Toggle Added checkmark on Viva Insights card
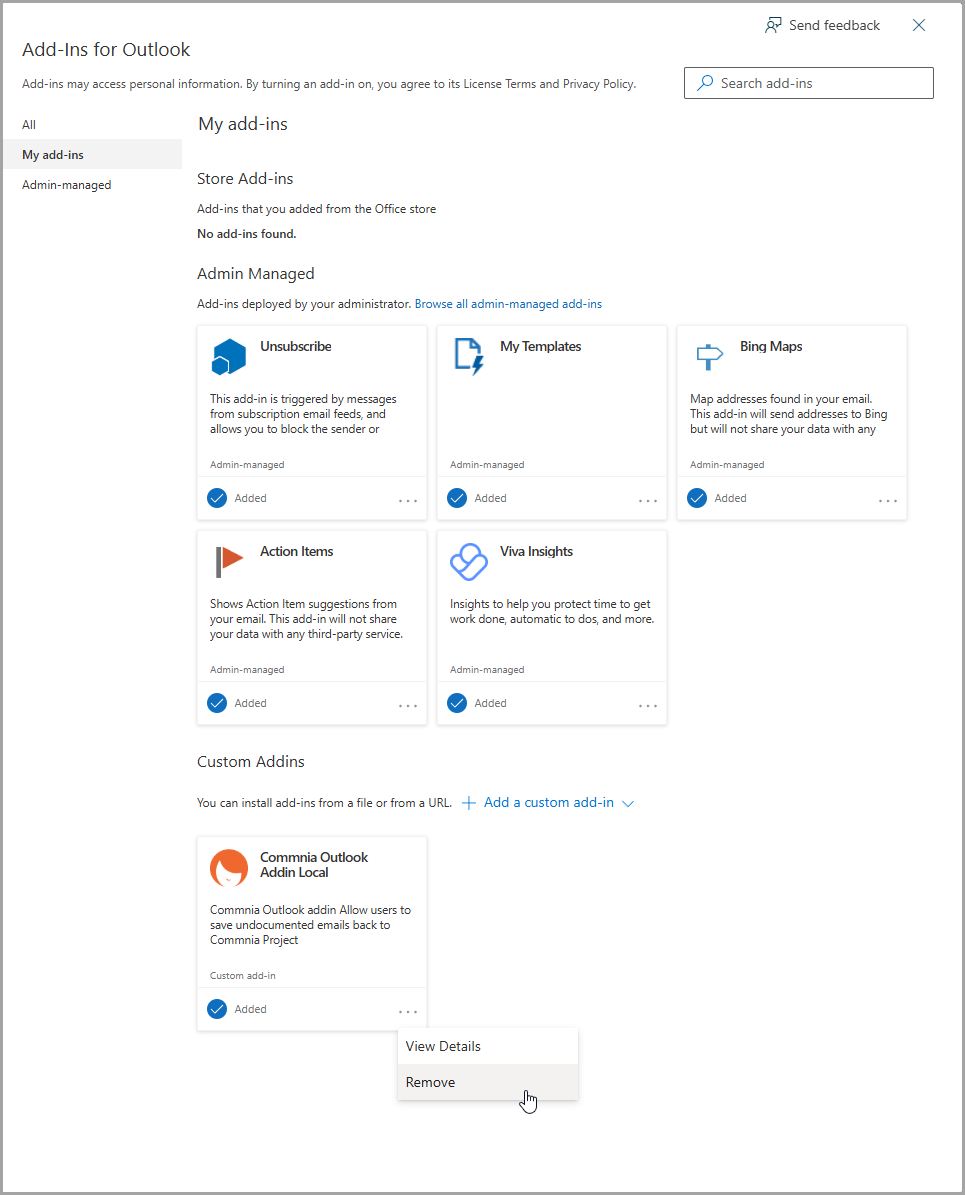This screenshot has width=965, height=1195. [x=457, y=703]
